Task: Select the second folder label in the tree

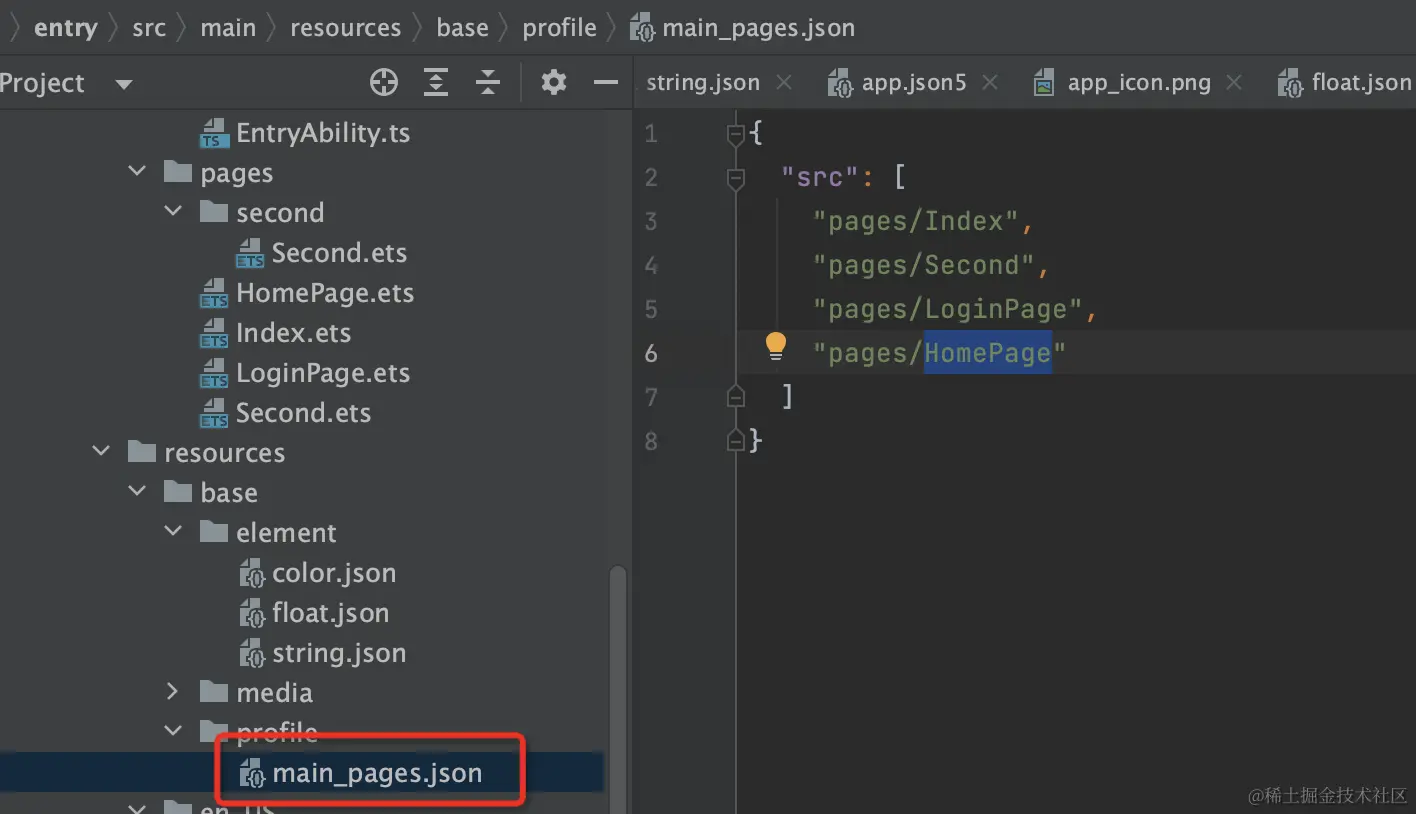Action: [280, 213]
